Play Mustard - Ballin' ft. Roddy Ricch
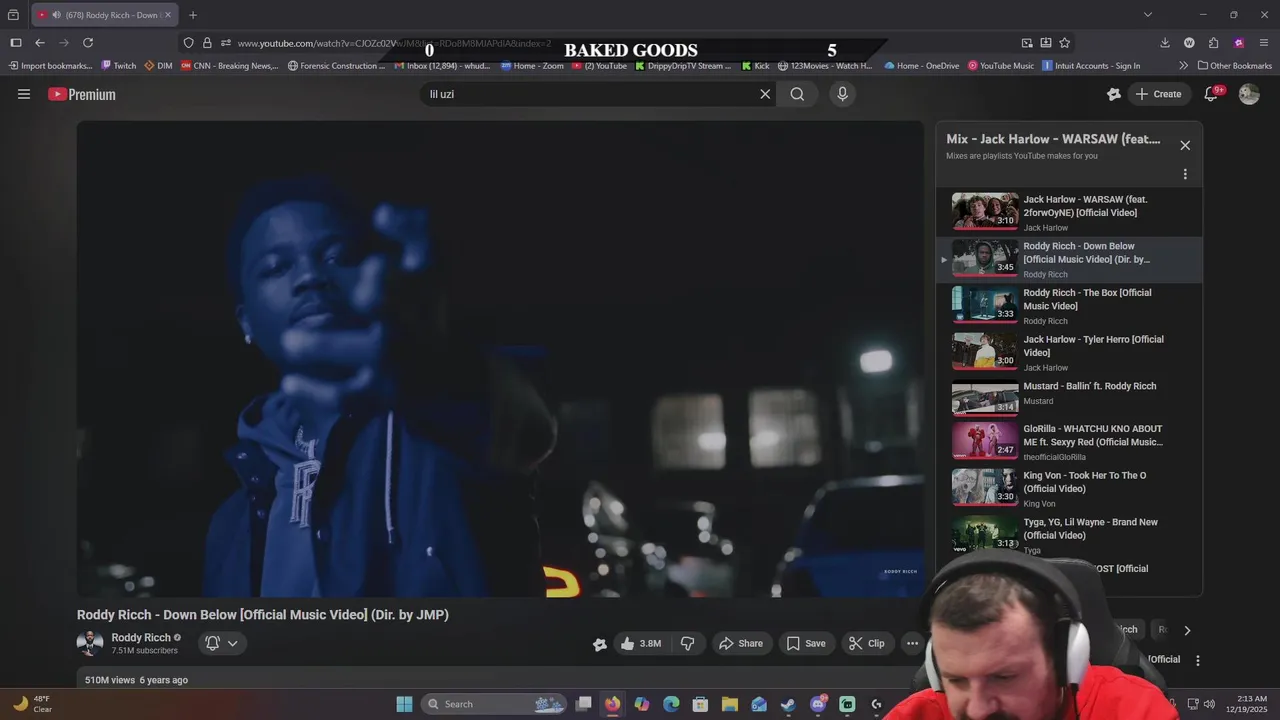Viewport: 1280px width, 720px height. click(1069, 397)
